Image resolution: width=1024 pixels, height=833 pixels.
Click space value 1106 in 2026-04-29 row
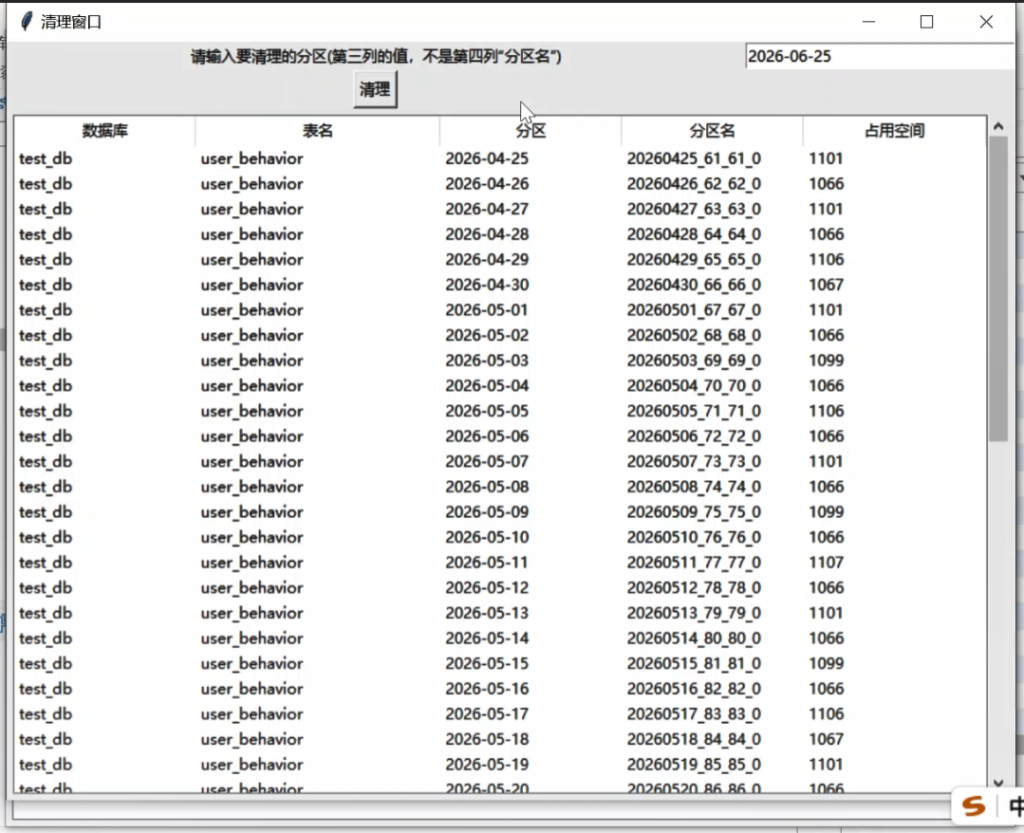coord(826,260)
